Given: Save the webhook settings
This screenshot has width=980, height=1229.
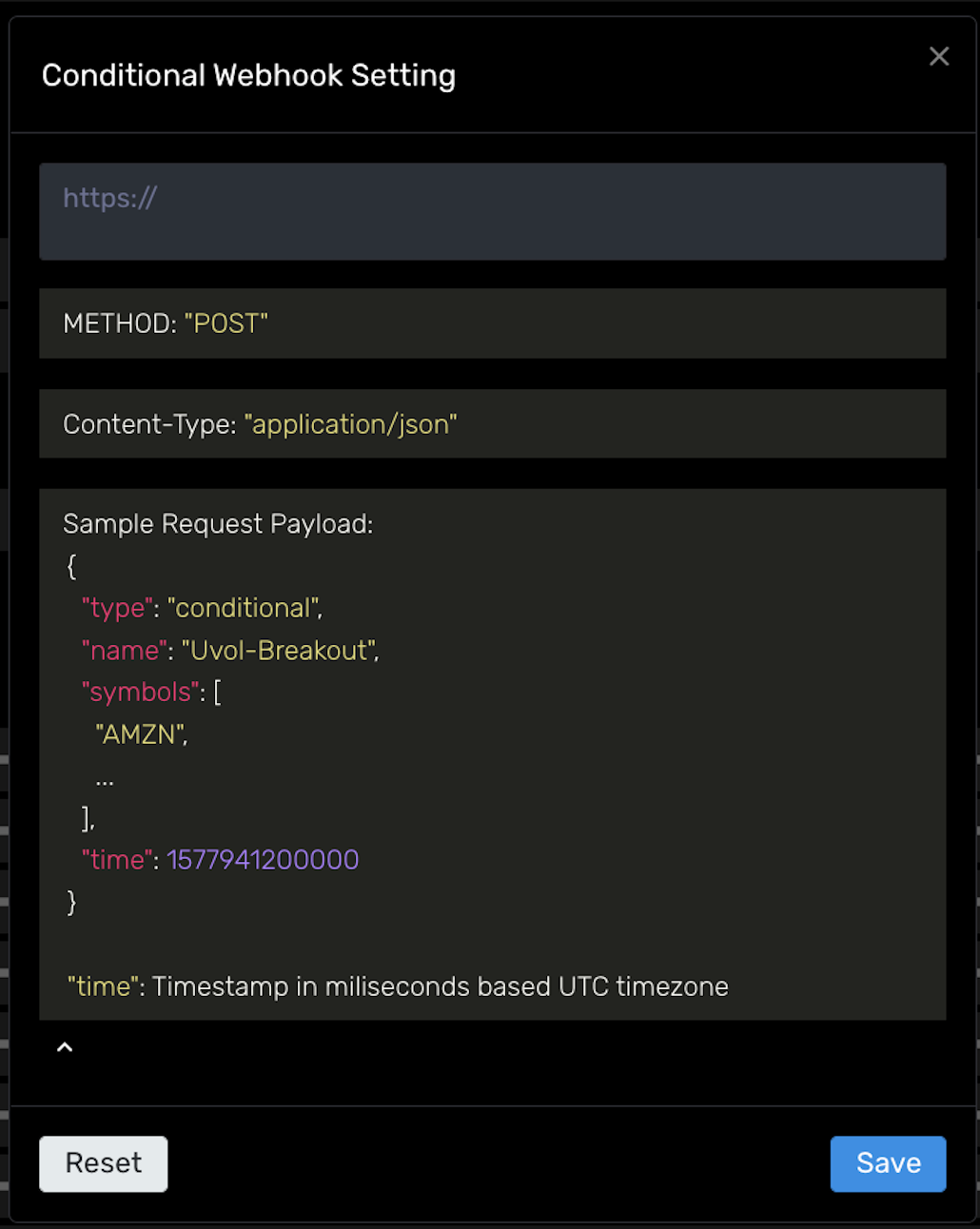Looking at the screenshot, I should (x=887, y=1163).
